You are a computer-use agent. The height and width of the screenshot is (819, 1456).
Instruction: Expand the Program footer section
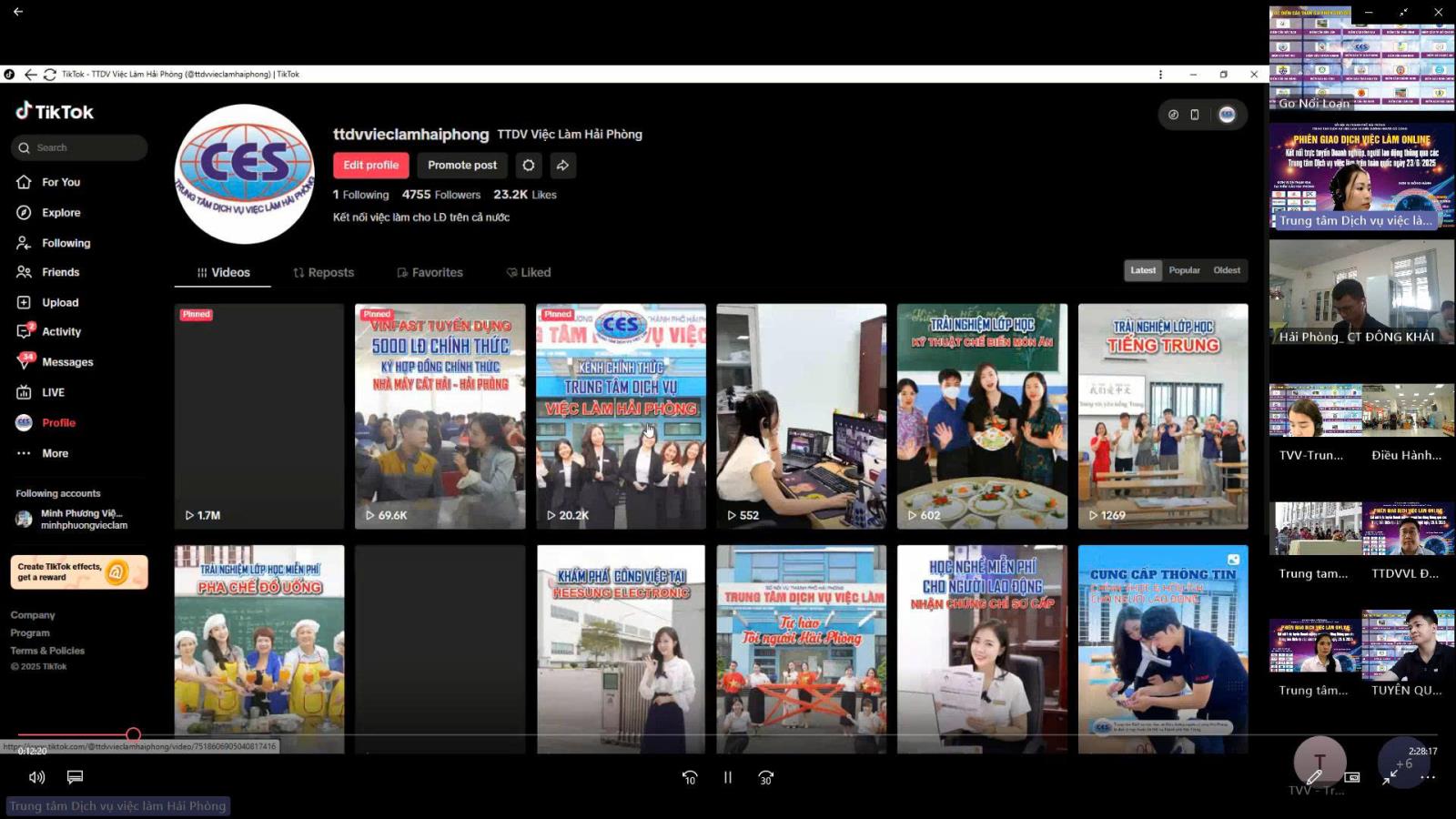point(30,632)
